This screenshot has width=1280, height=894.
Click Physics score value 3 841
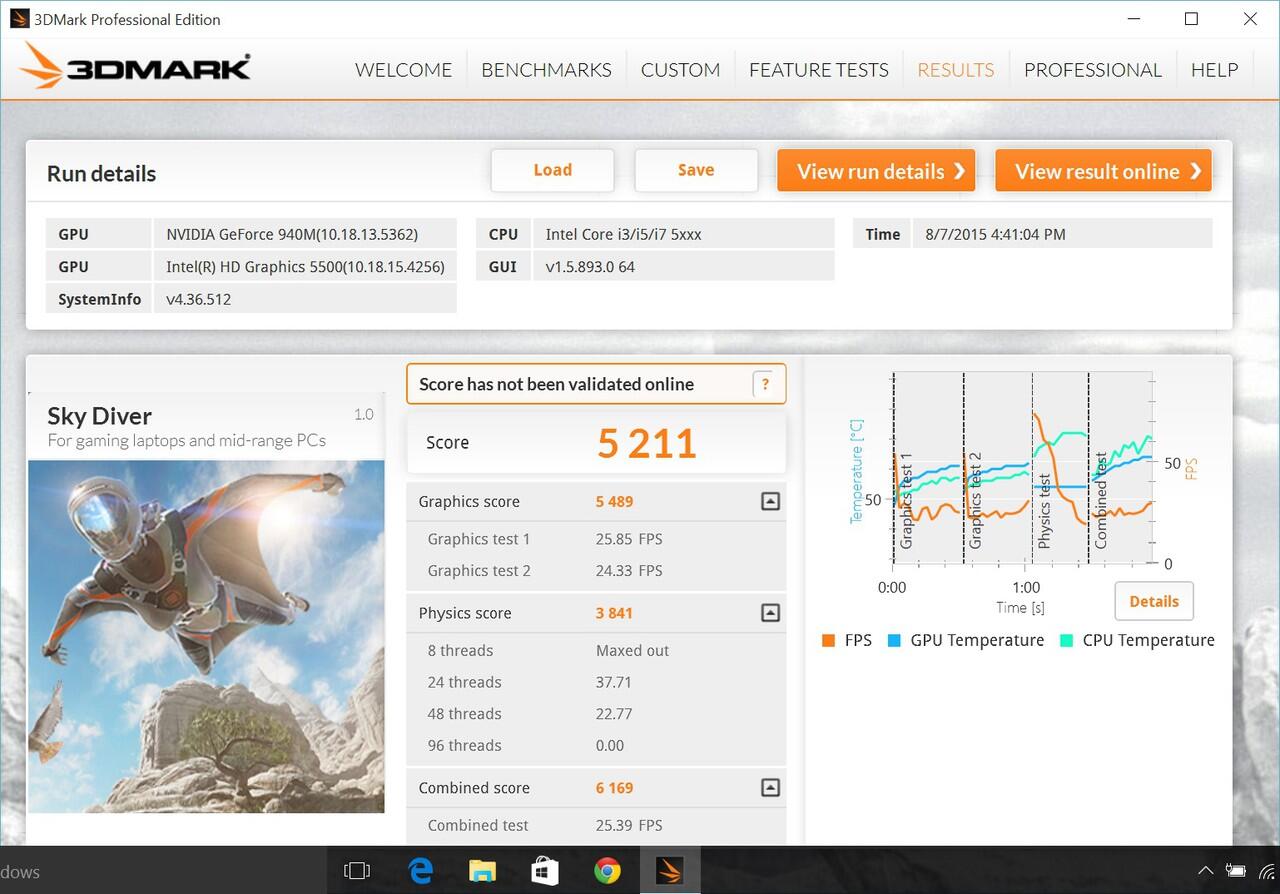[614, 613]
